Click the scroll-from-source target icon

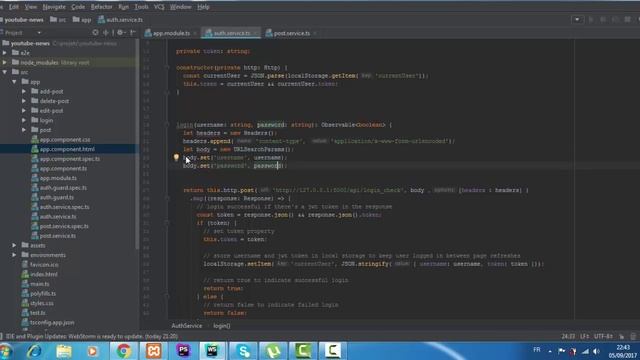(96, 32)
